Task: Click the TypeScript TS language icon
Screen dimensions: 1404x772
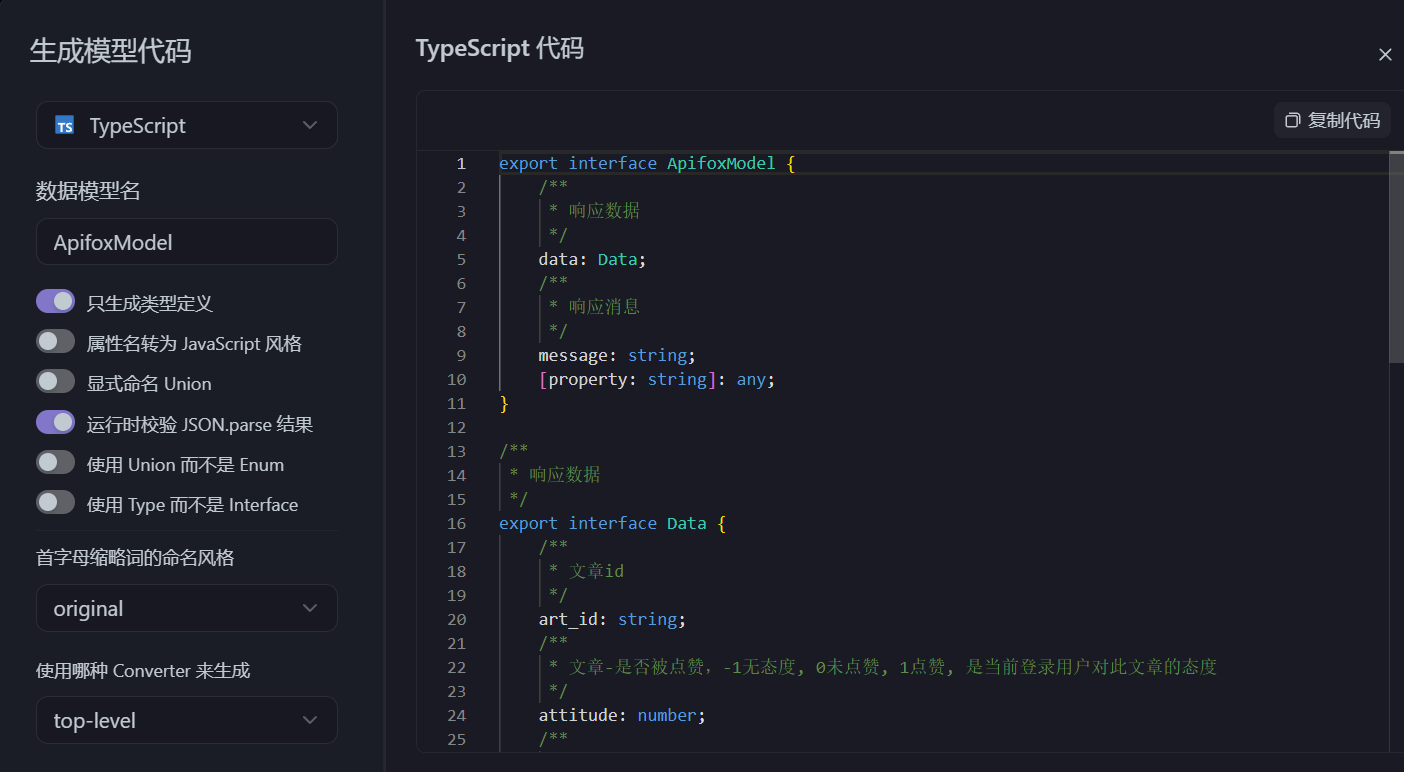Action: 65,125
